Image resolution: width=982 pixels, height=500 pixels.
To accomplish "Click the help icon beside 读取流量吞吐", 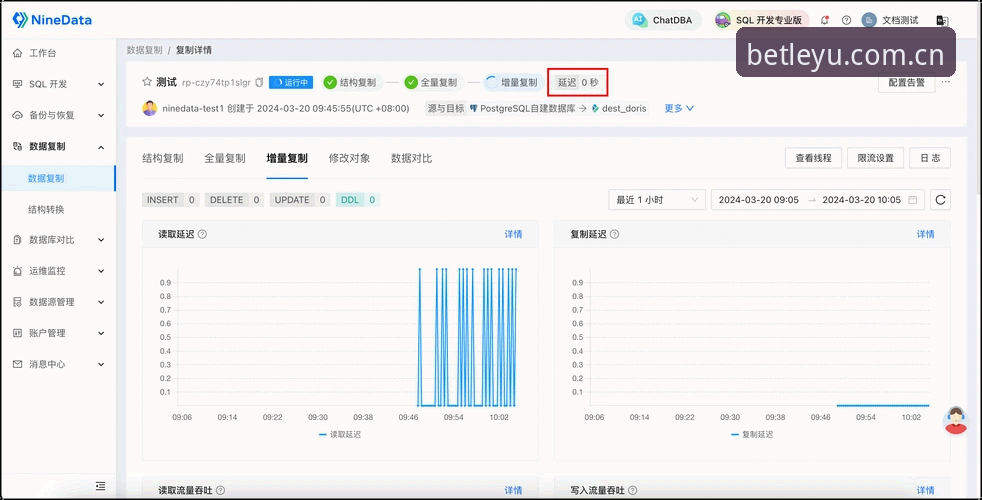I will 220,491.
